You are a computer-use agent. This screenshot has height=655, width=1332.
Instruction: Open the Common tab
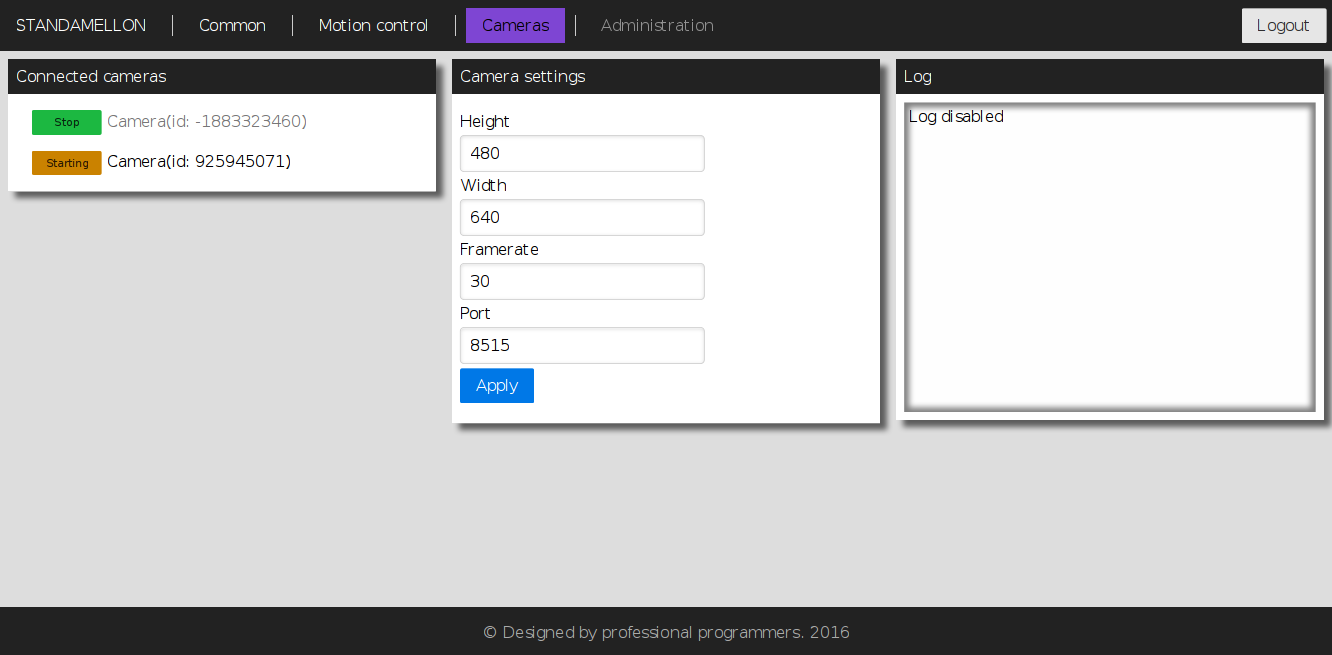click(232, 25)
